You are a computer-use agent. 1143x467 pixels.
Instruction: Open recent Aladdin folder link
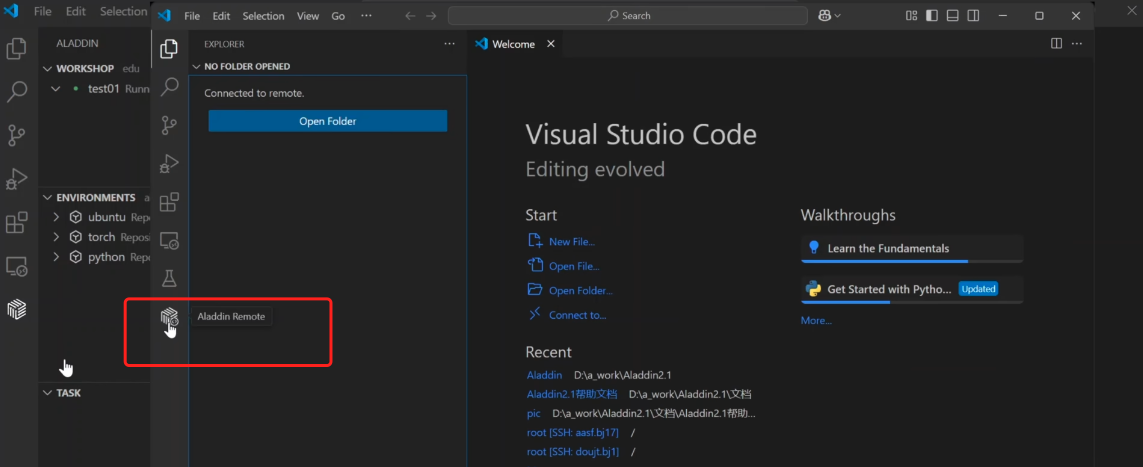point(545,375)
